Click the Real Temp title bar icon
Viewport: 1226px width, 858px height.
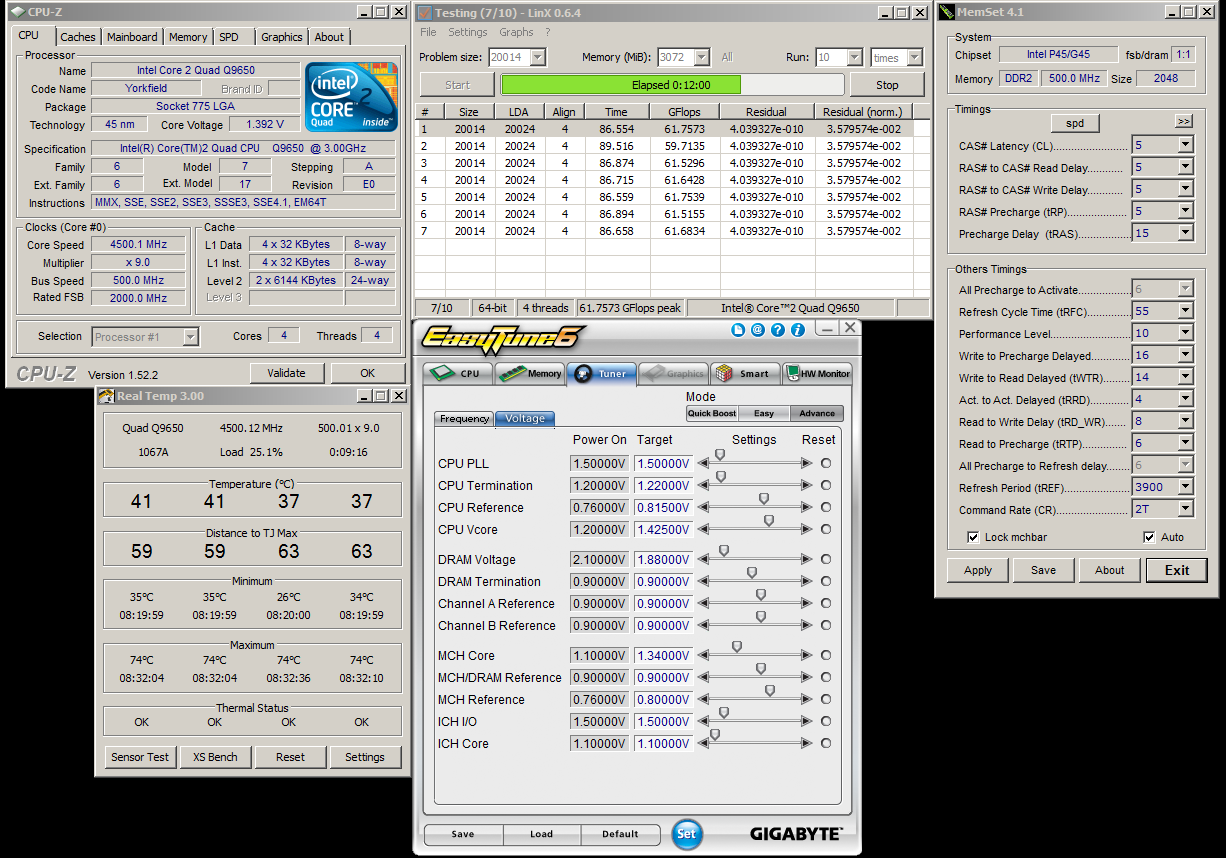107,396
